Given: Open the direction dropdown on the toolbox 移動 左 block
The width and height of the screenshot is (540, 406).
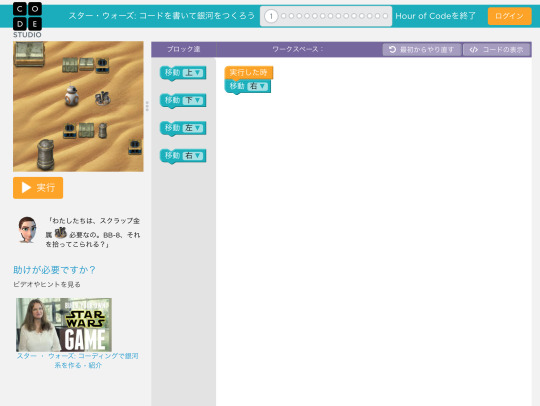Looking at the screenshot, I should point(193,128).
